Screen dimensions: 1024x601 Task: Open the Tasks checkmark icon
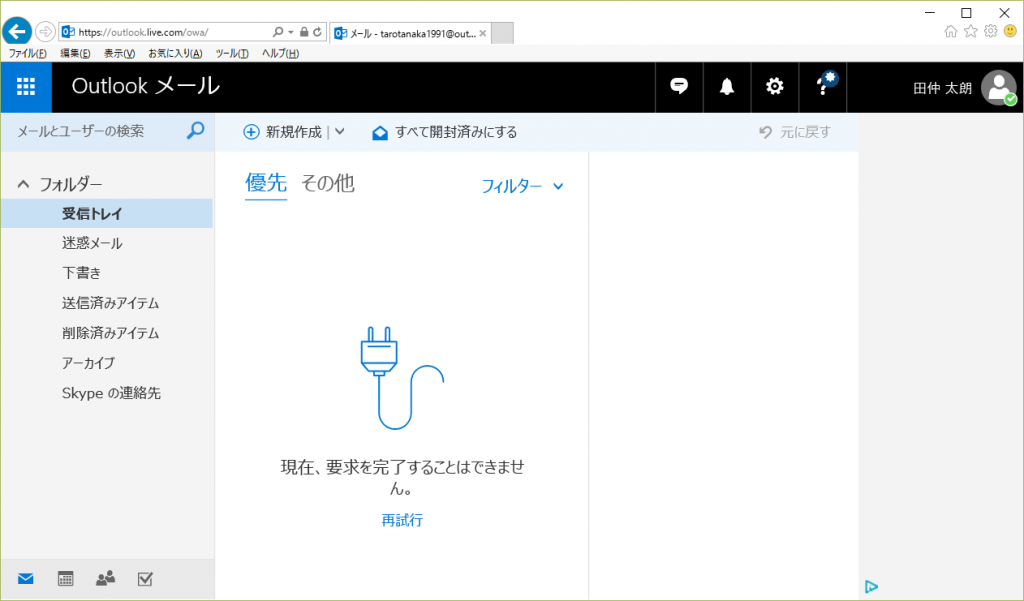click(145, 579)
